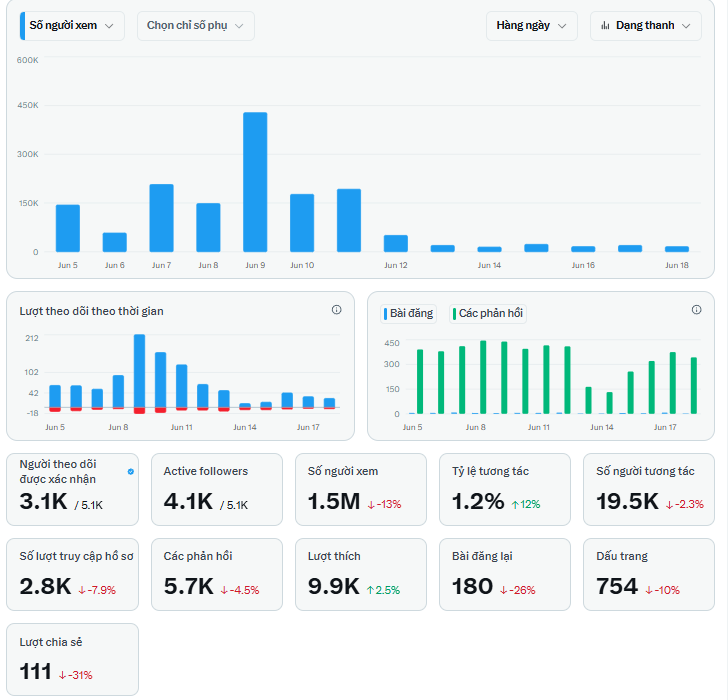Click the Jun 5 bar in main chart
Image resolution: width=728 pixels, height=700 pixels.
click(68, 228)
